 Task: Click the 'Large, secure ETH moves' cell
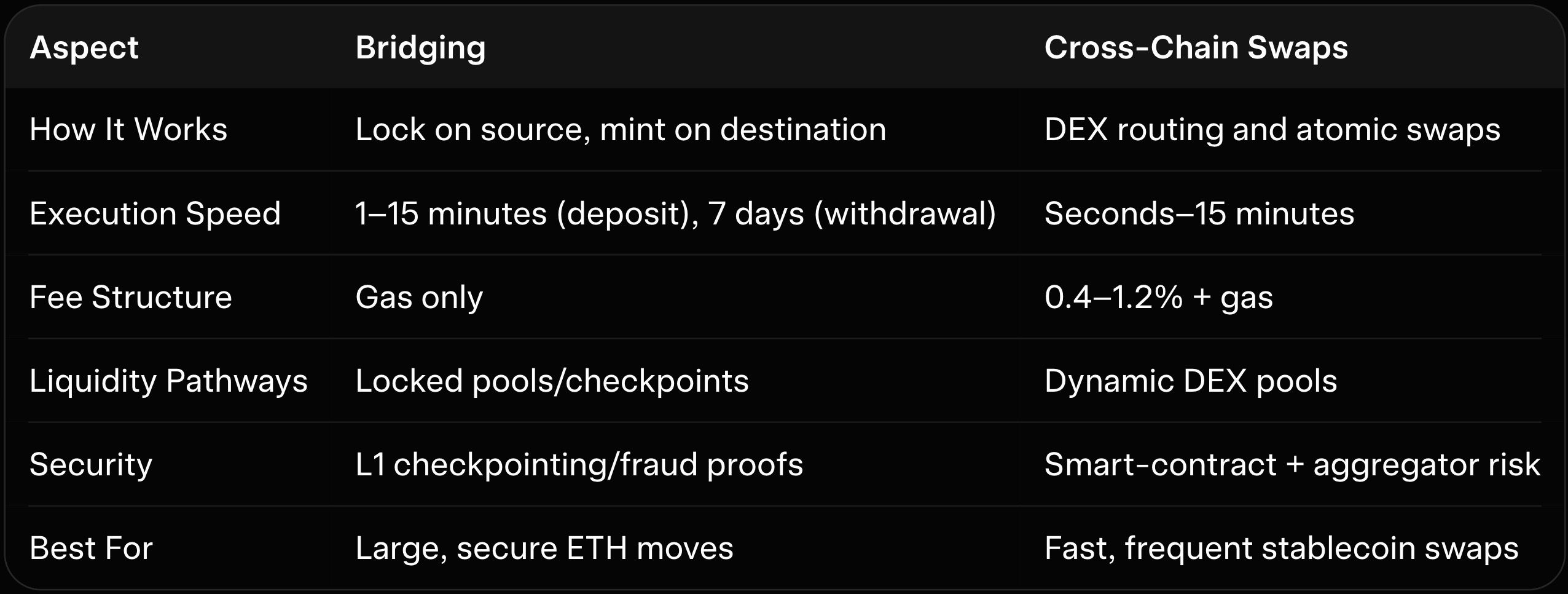(544, 548)
